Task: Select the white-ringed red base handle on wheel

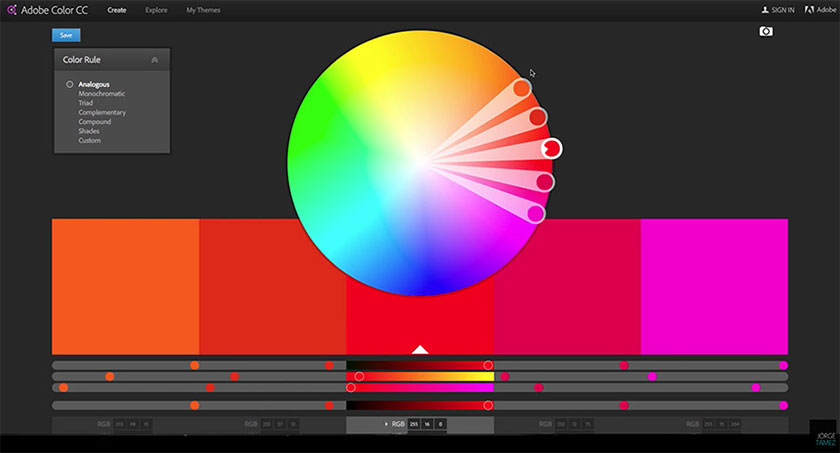Action: click(x=551, y=149)
